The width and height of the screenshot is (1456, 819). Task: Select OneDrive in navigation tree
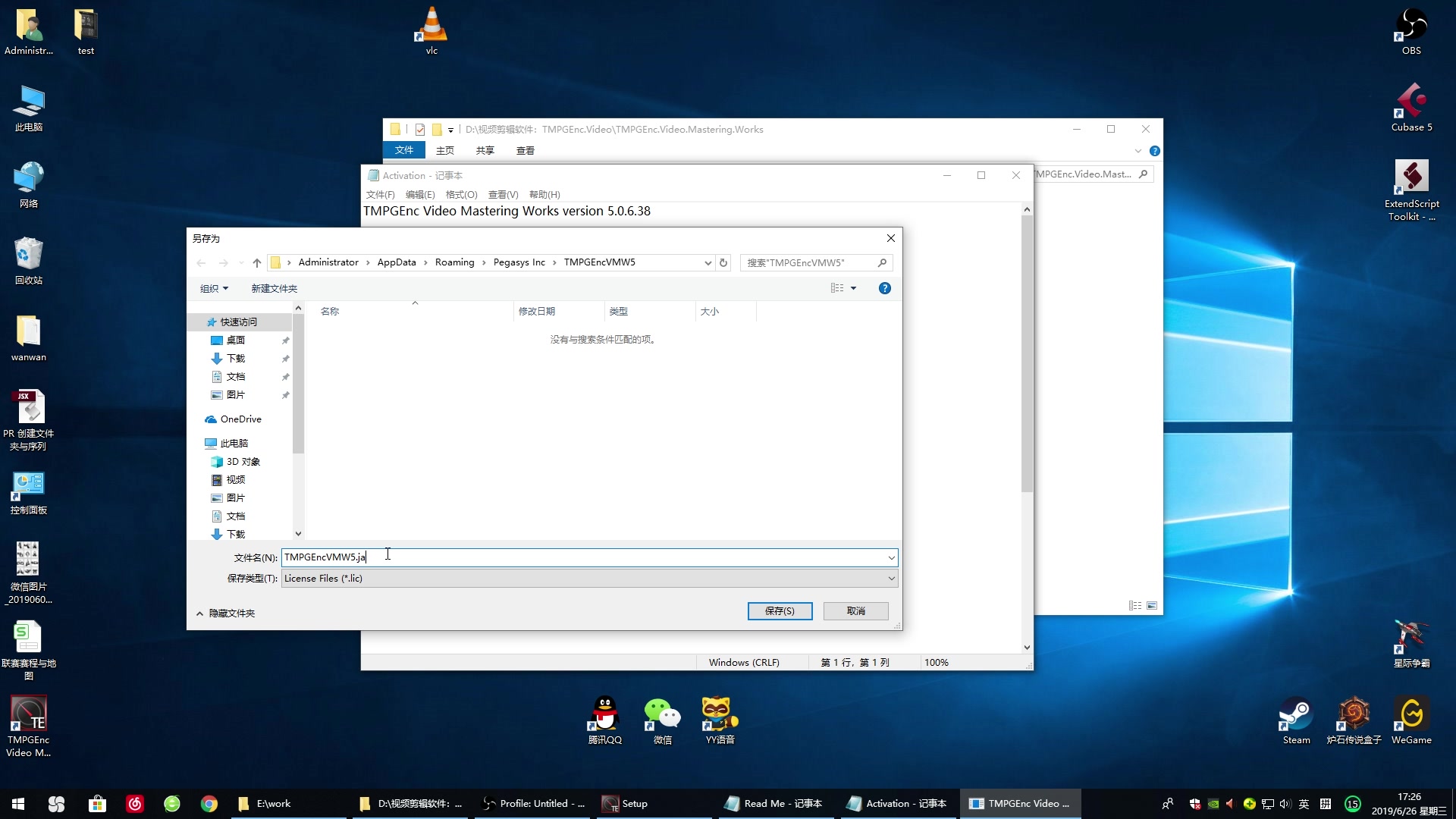pos(240,419)
